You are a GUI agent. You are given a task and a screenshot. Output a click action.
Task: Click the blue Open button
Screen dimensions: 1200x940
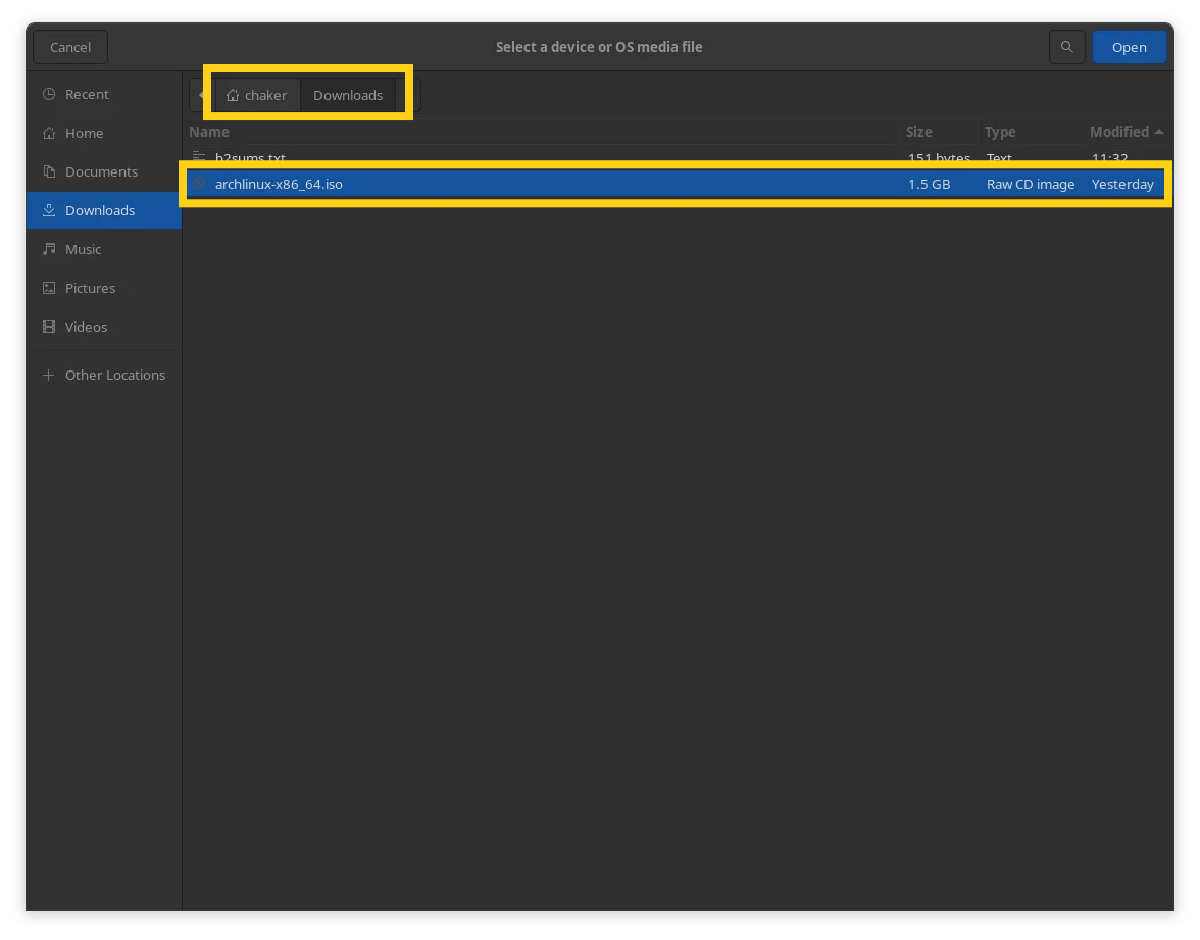1129,47
